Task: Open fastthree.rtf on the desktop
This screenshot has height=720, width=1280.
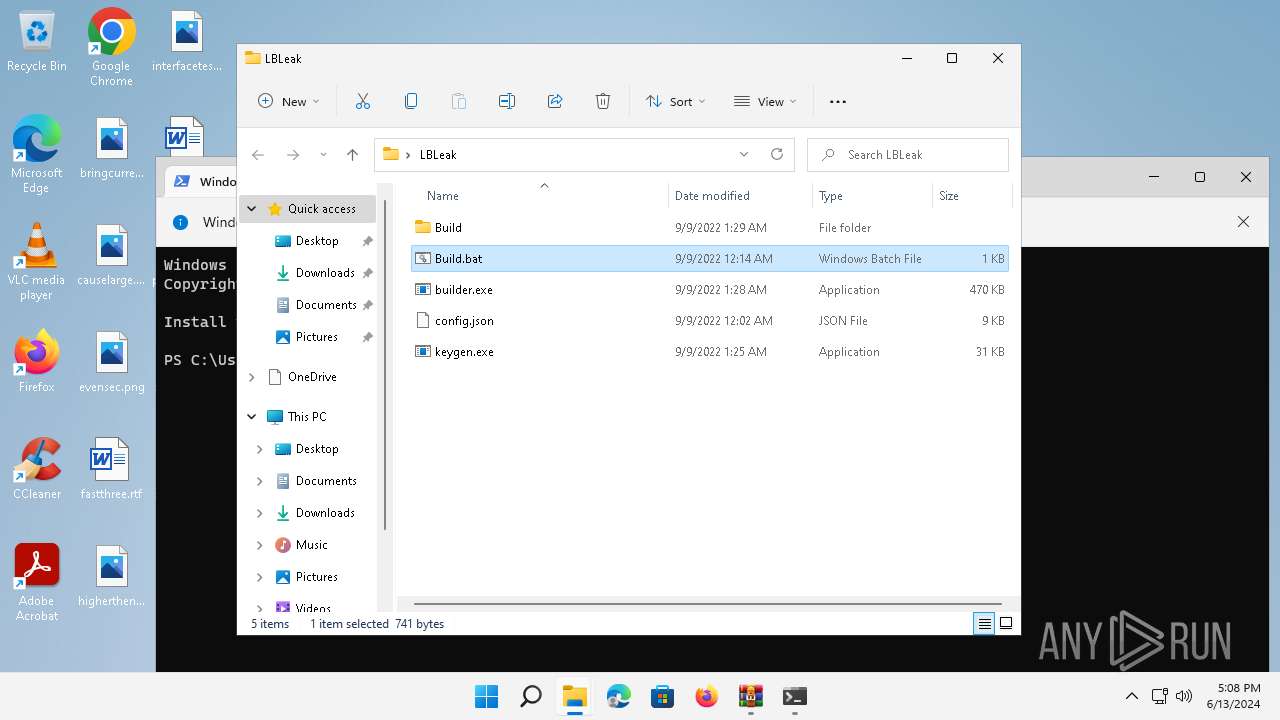Action: (x=111, y=469)
